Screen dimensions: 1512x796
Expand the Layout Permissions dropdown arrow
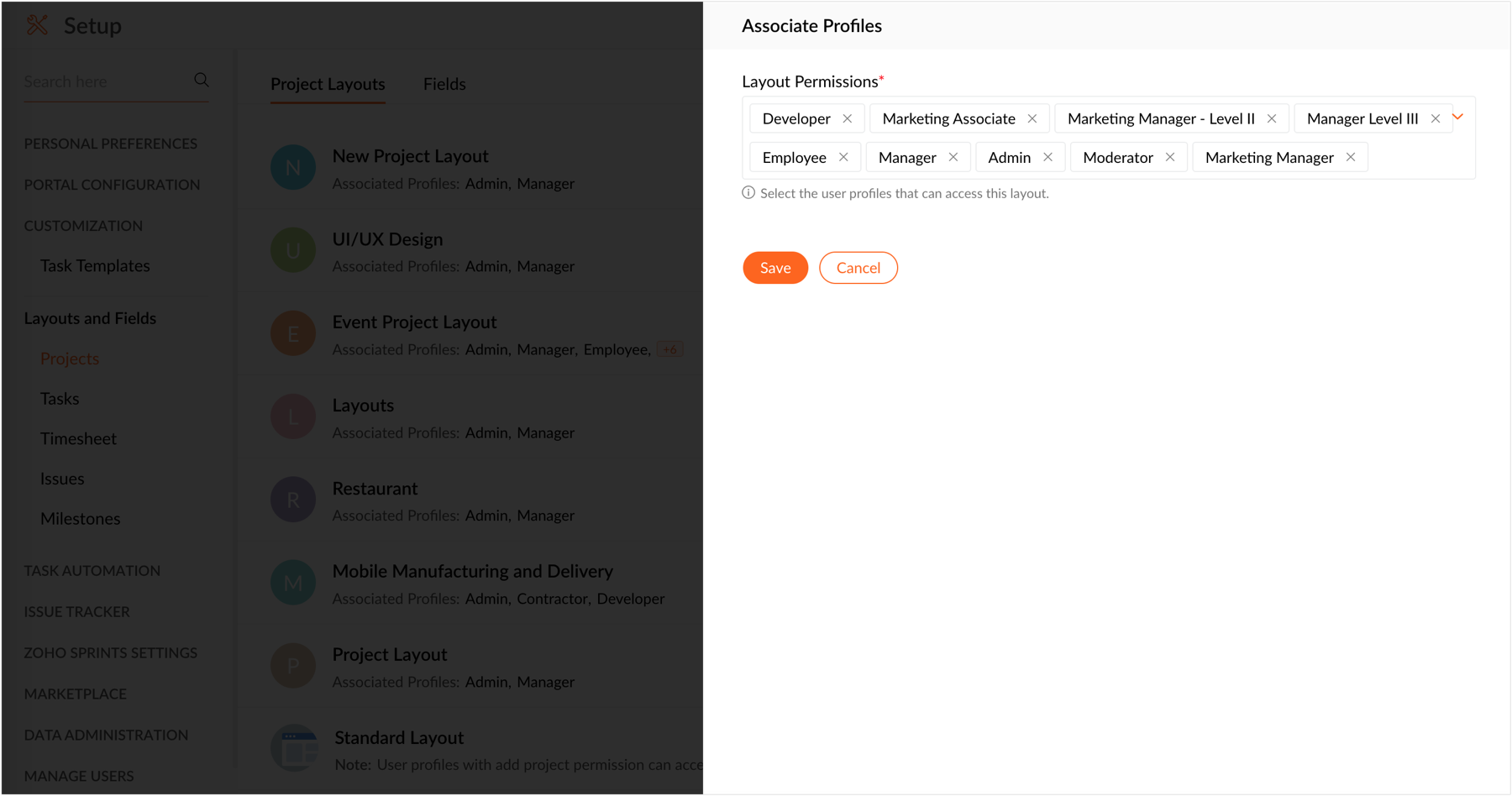pyautogui.click(x=1458, y=117)
